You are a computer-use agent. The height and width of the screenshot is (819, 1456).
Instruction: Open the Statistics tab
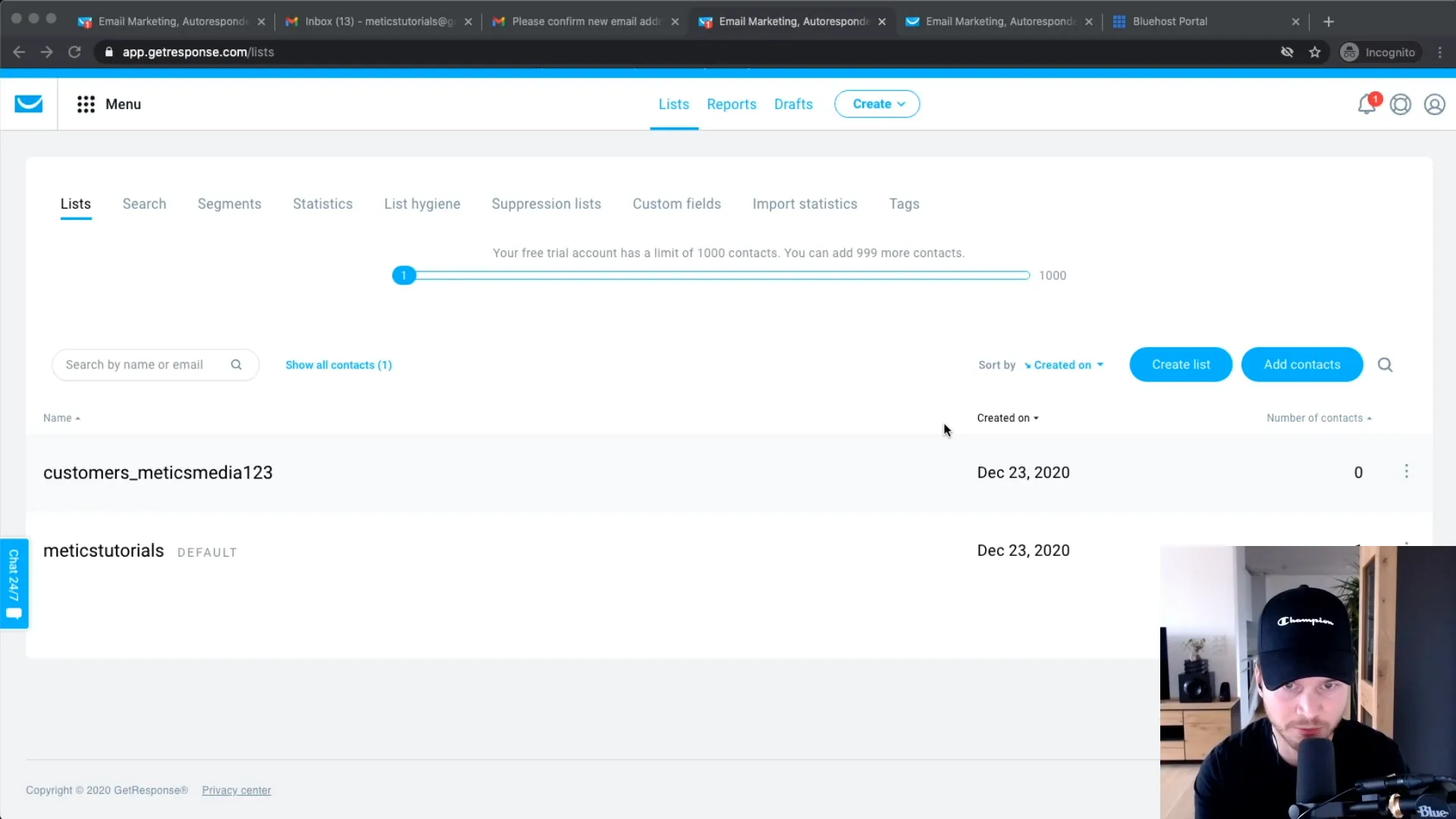[x=322, y=204]
